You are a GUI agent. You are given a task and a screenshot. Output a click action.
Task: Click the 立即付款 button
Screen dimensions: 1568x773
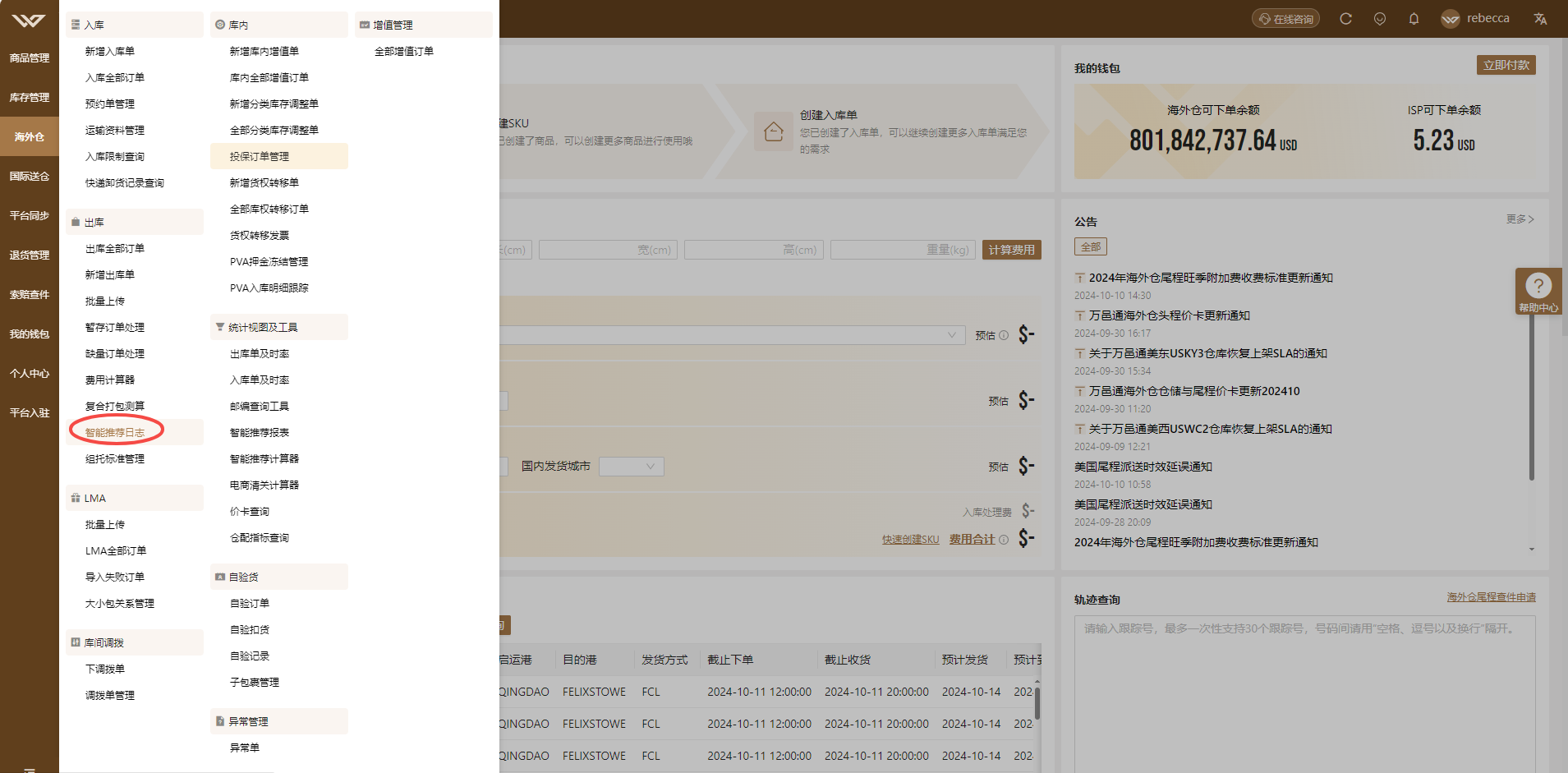click(1506, 65)
